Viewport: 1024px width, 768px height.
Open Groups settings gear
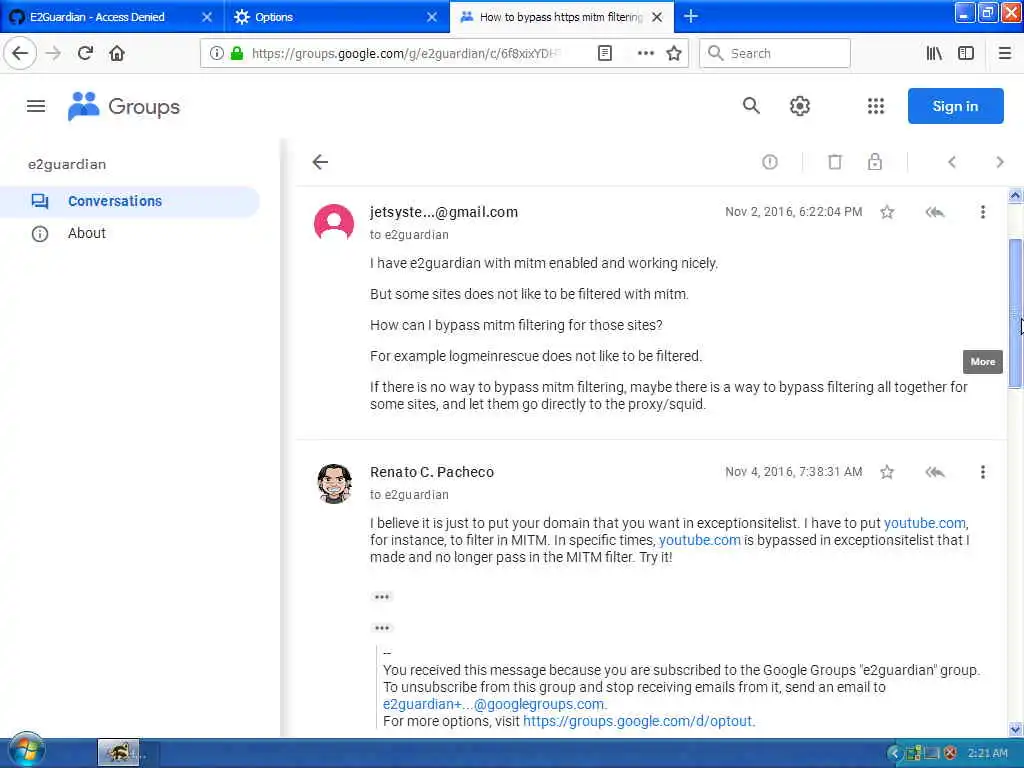pos(799,106)
